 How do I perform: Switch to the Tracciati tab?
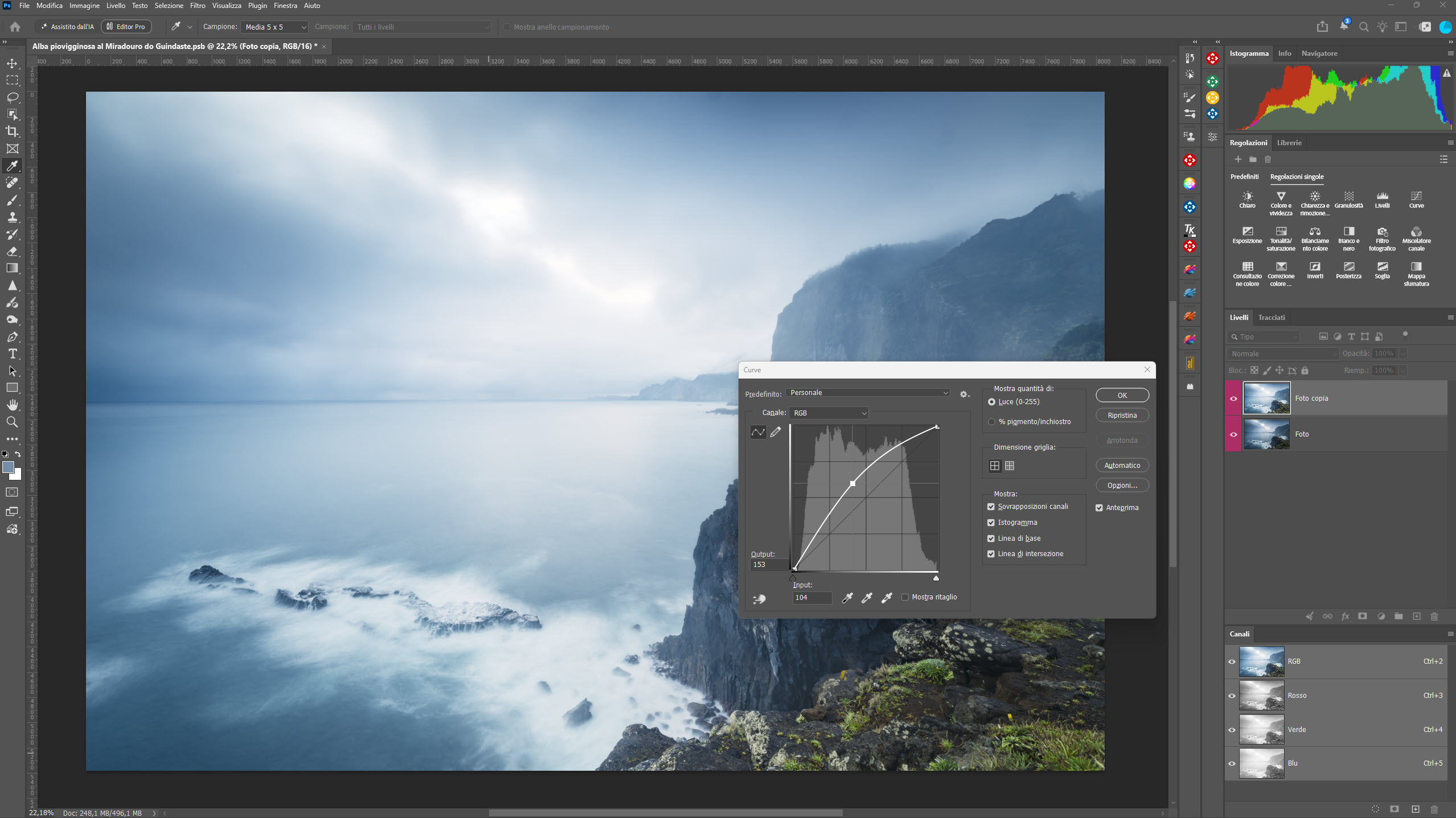[1272, 318]
